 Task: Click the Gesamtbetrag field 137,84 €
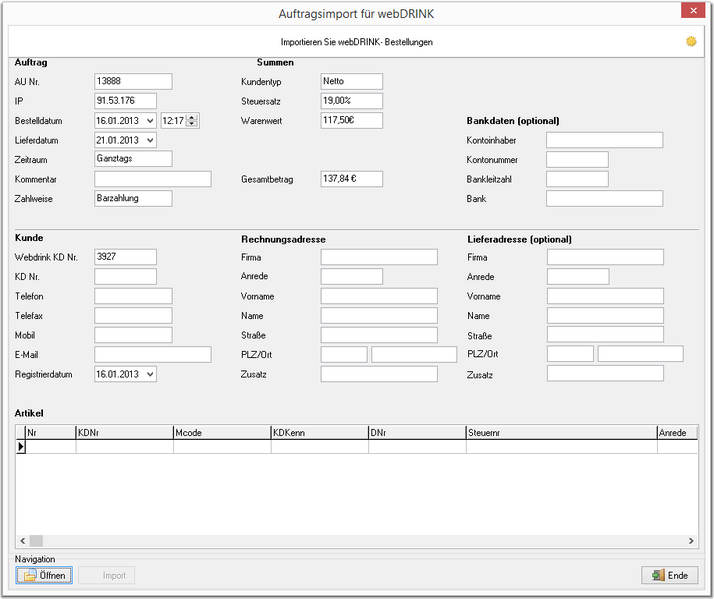click(x=352, y=179)
